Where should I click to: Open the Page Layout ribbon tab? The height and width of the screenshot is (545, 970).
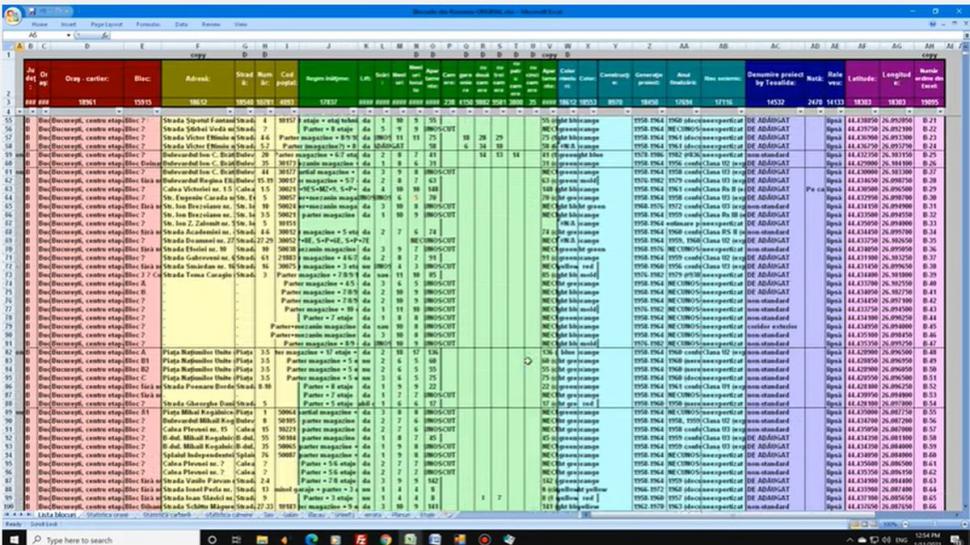(106, 24)
